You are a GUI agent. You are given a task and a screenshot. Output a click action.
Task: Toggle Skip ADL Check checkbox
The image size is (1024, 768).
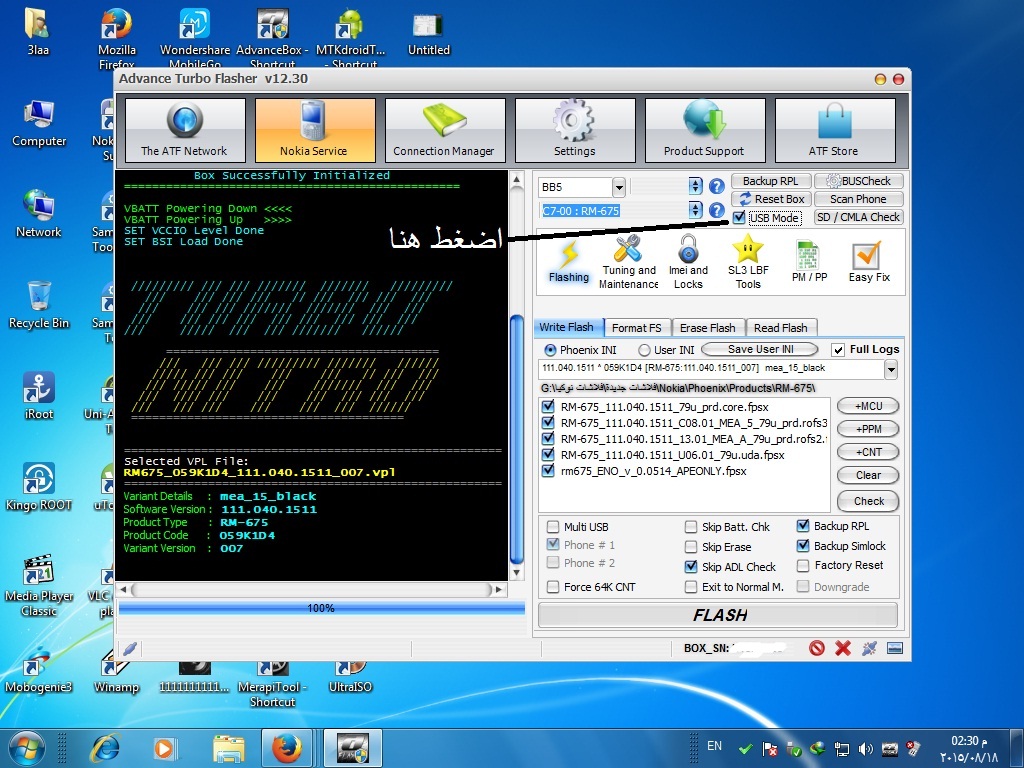[691, 566]
